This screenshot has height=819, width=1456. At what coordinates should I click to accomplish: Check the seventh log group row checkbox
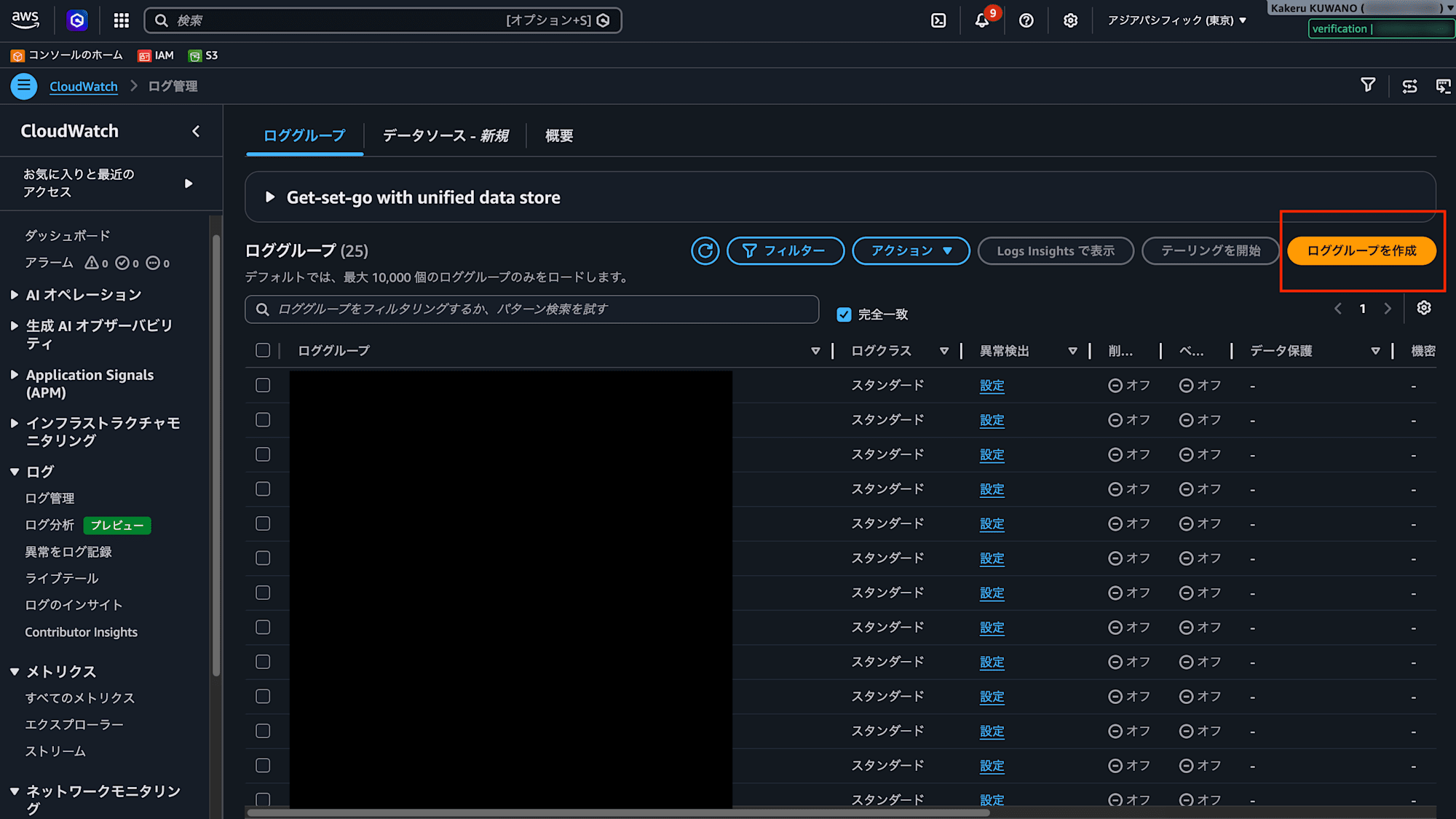click(263, 593)
